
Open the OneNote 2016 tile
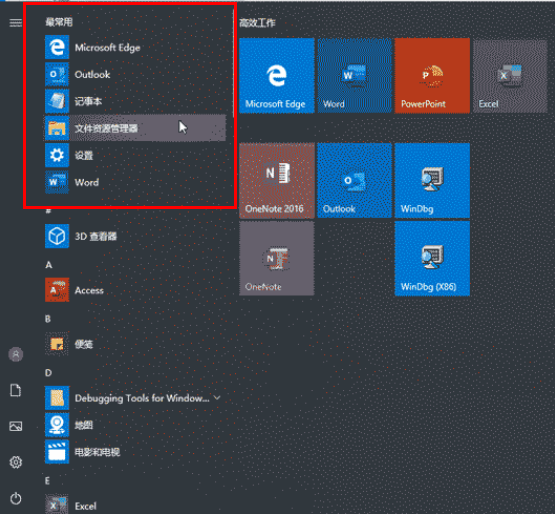click(x=277, y=181)
